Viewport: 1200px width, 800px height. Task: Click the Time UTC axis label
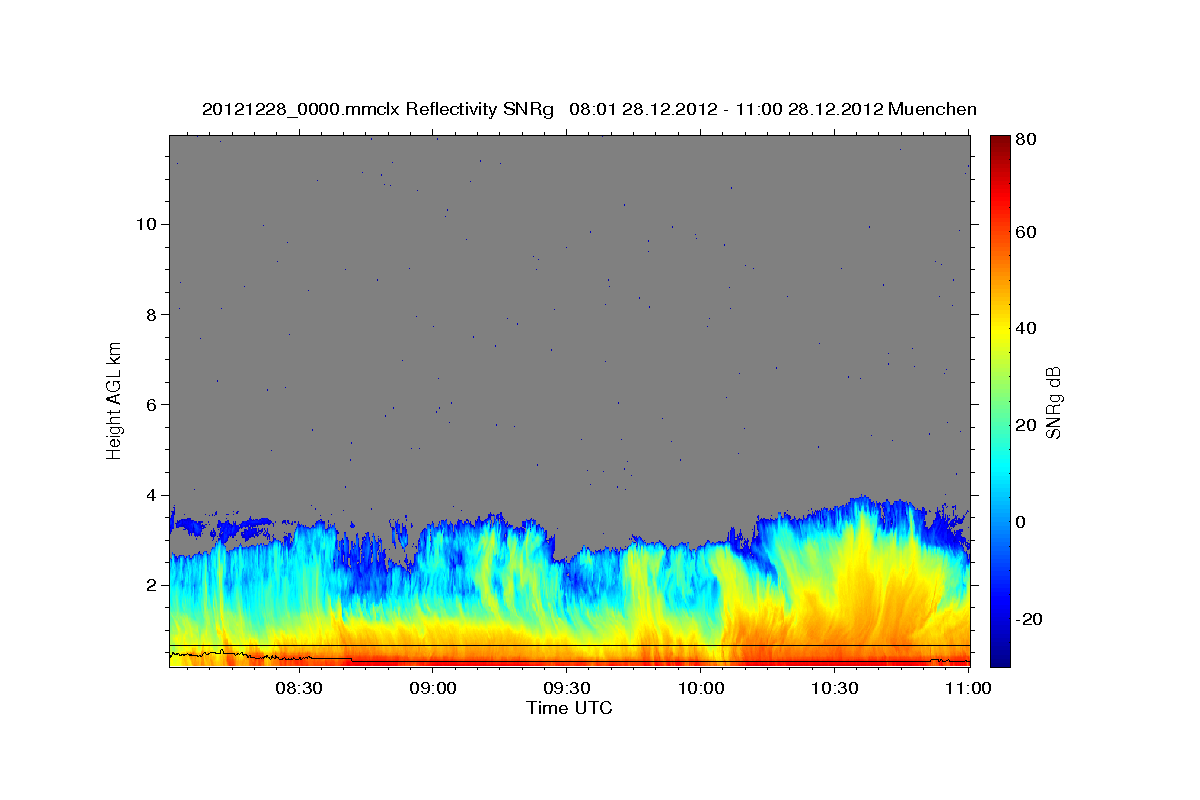coord(569,708)
